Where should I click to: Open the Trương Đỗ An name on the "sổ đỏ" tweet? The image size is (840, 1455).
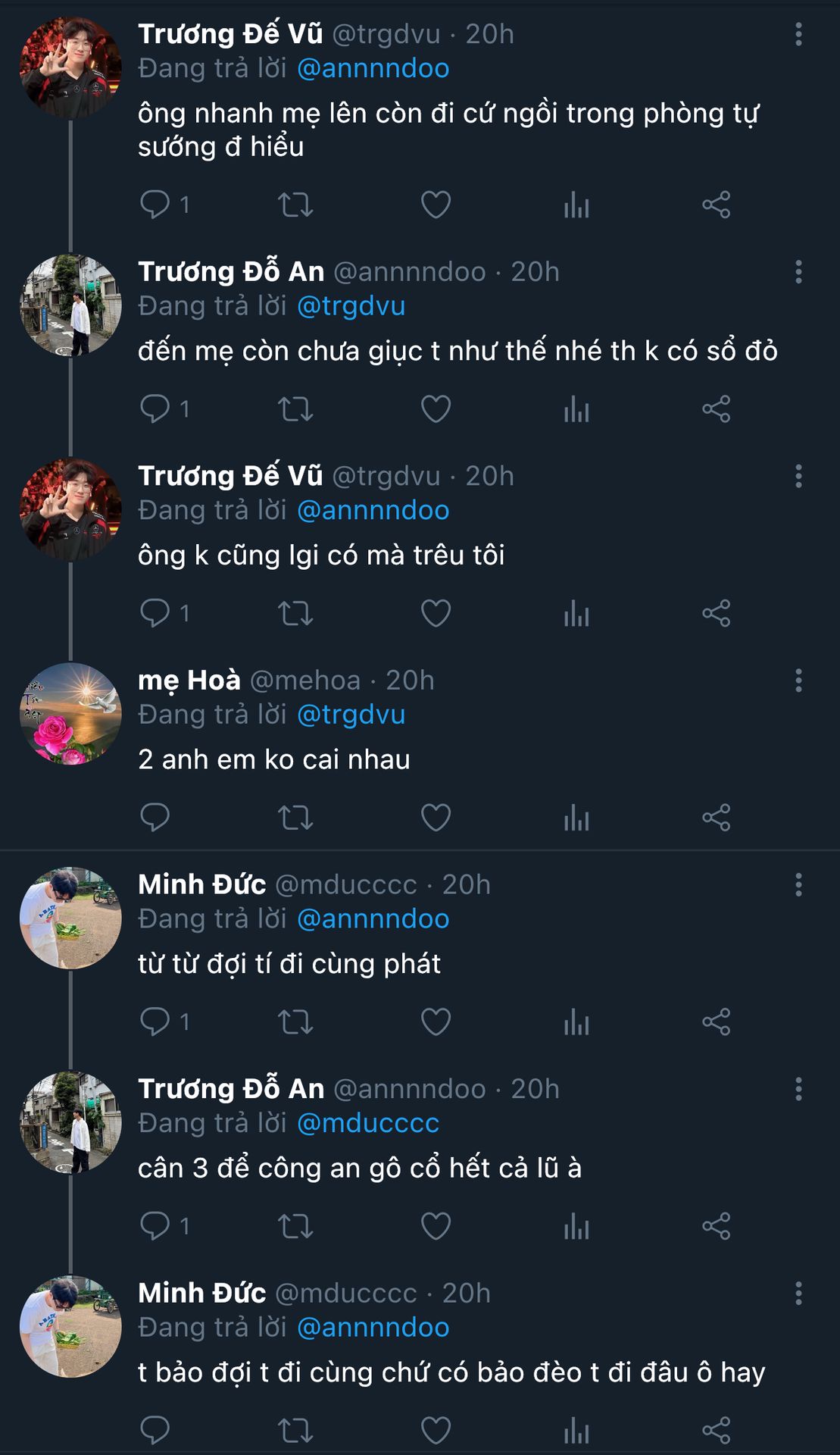tap(231, 271)
